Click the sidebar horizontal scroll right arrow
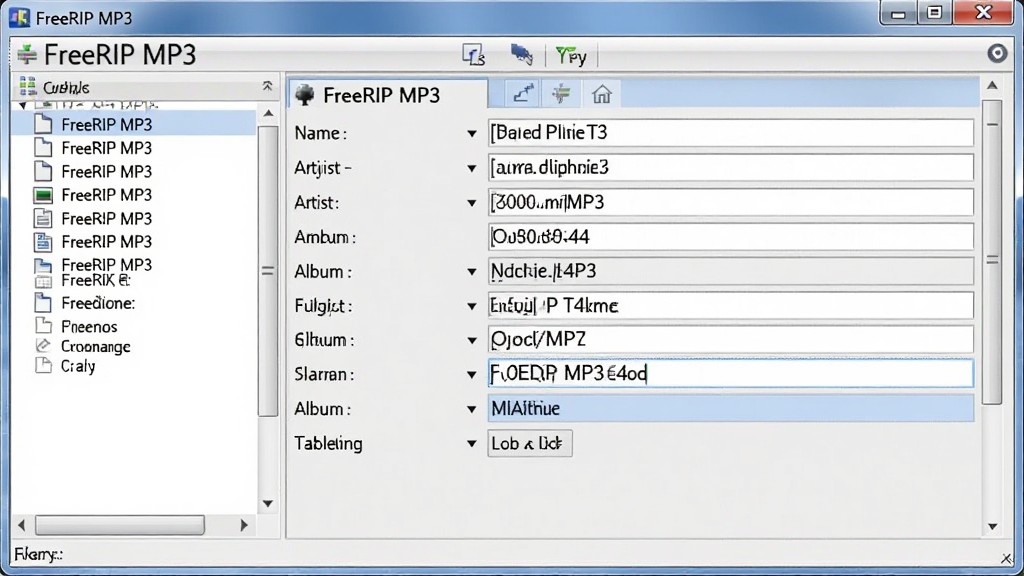Screen dimensions: 1024x576 (x=244, y=524)
